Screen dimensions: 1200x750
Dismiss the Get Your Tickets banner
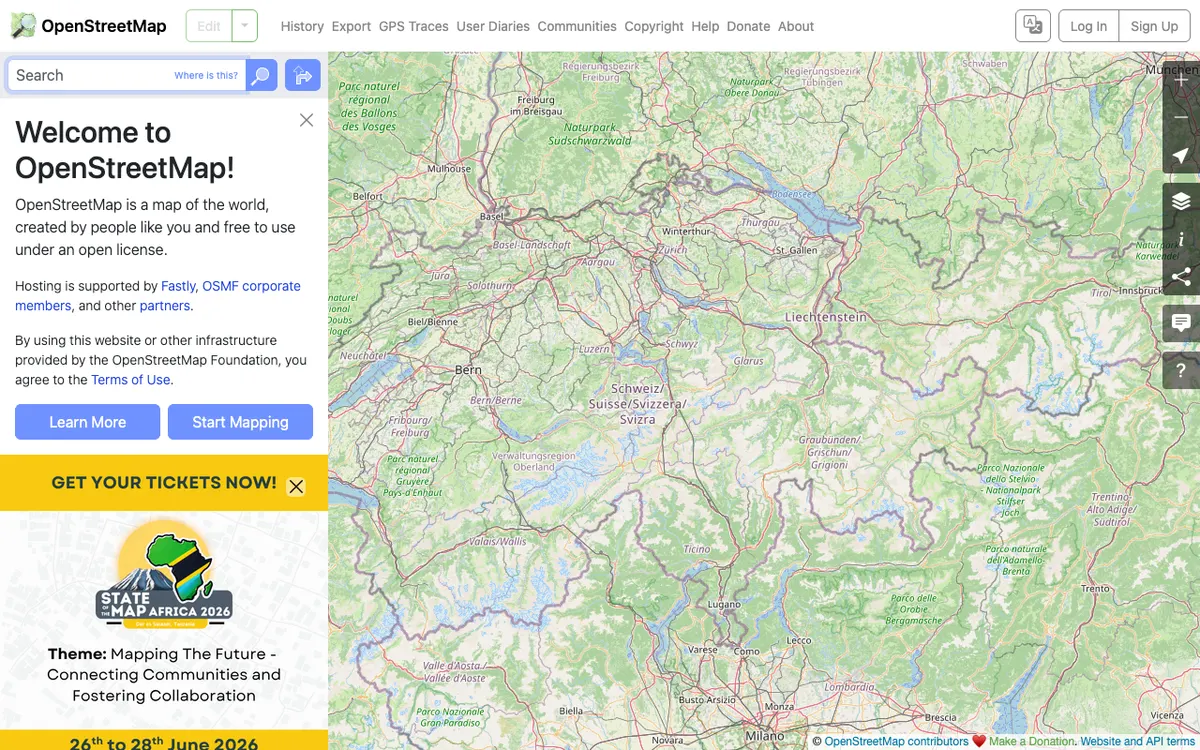(296, 487)
